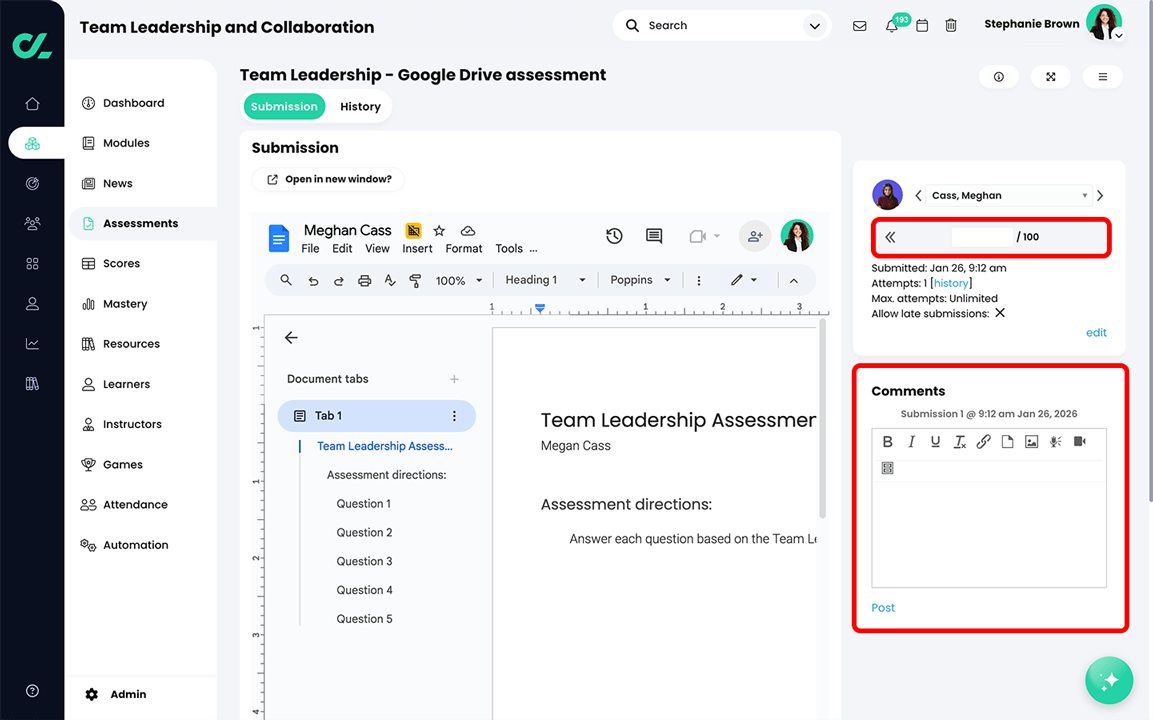Click the Share document icon
The image size is (1153, 720).
(755, 236)
